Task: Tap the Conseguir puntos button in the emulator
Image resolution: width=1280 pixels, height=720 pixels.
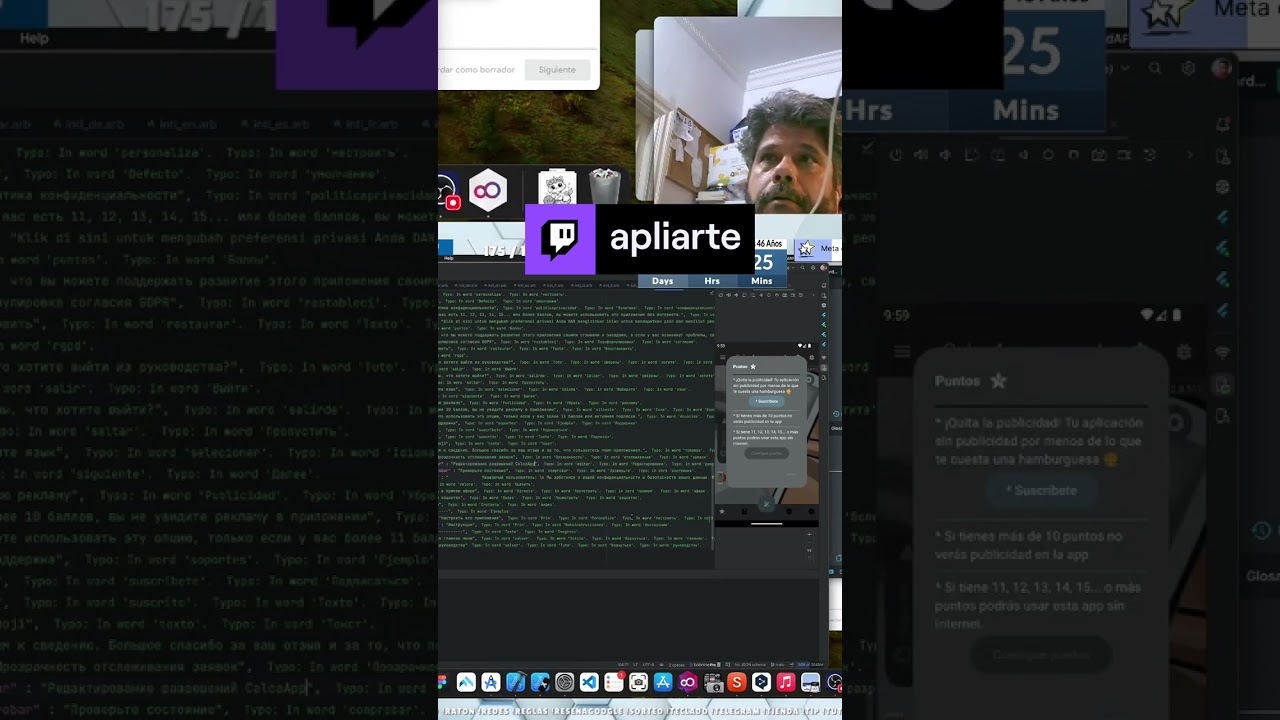Action: [x=767, y=453]
